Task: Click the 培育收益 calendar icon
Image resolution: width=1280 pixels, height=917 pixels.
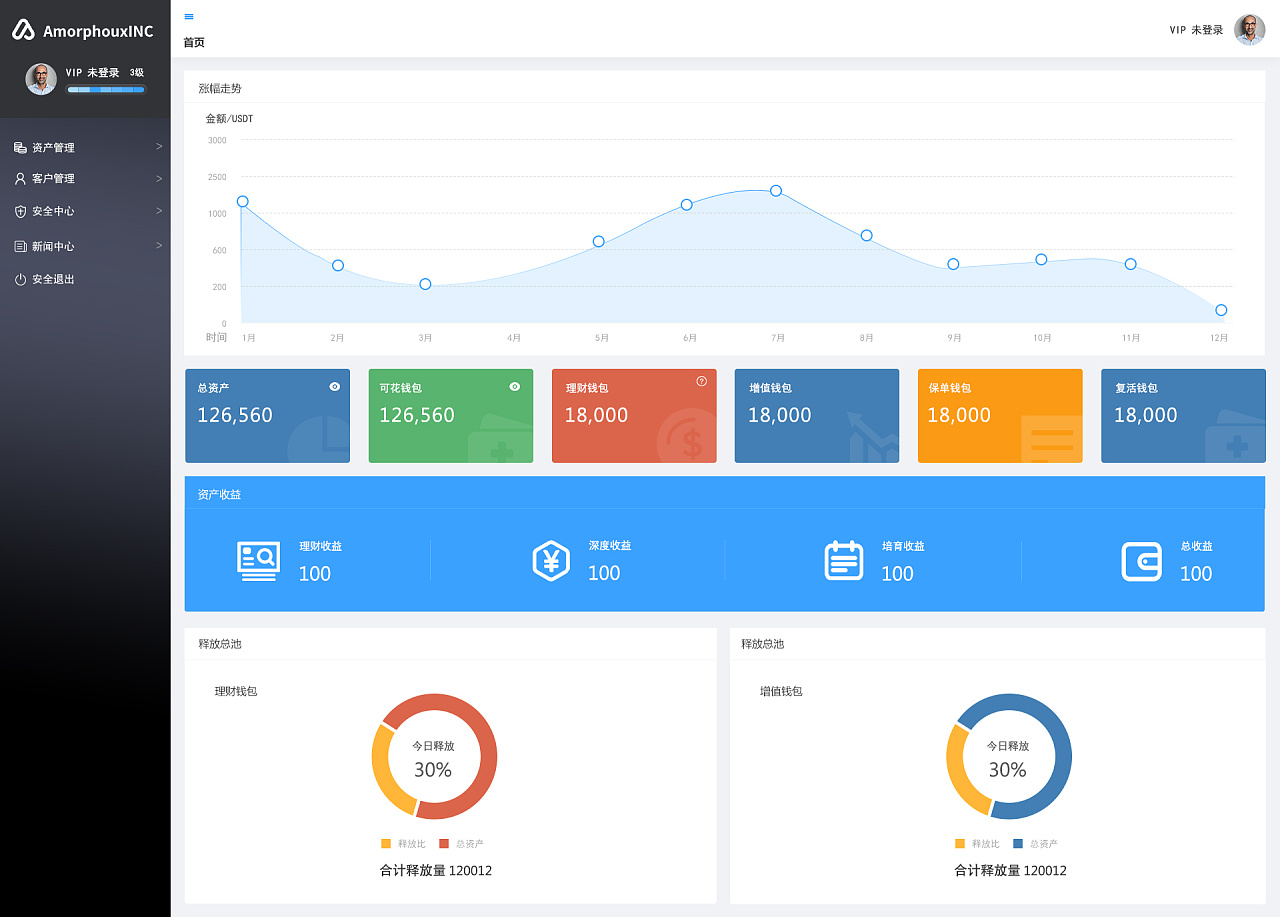Action: click(843, 560)
